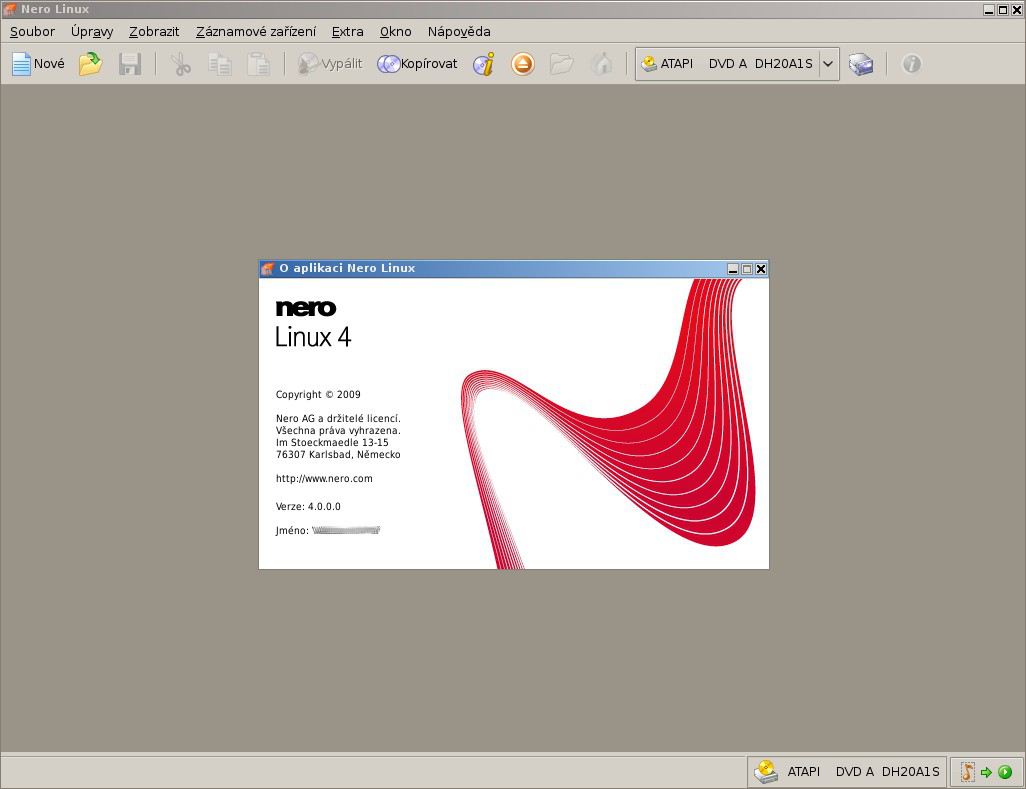The width and height of the screenshot is (1026, 789).
Task: Open the Nápověda menu
Action: [459, 31]
